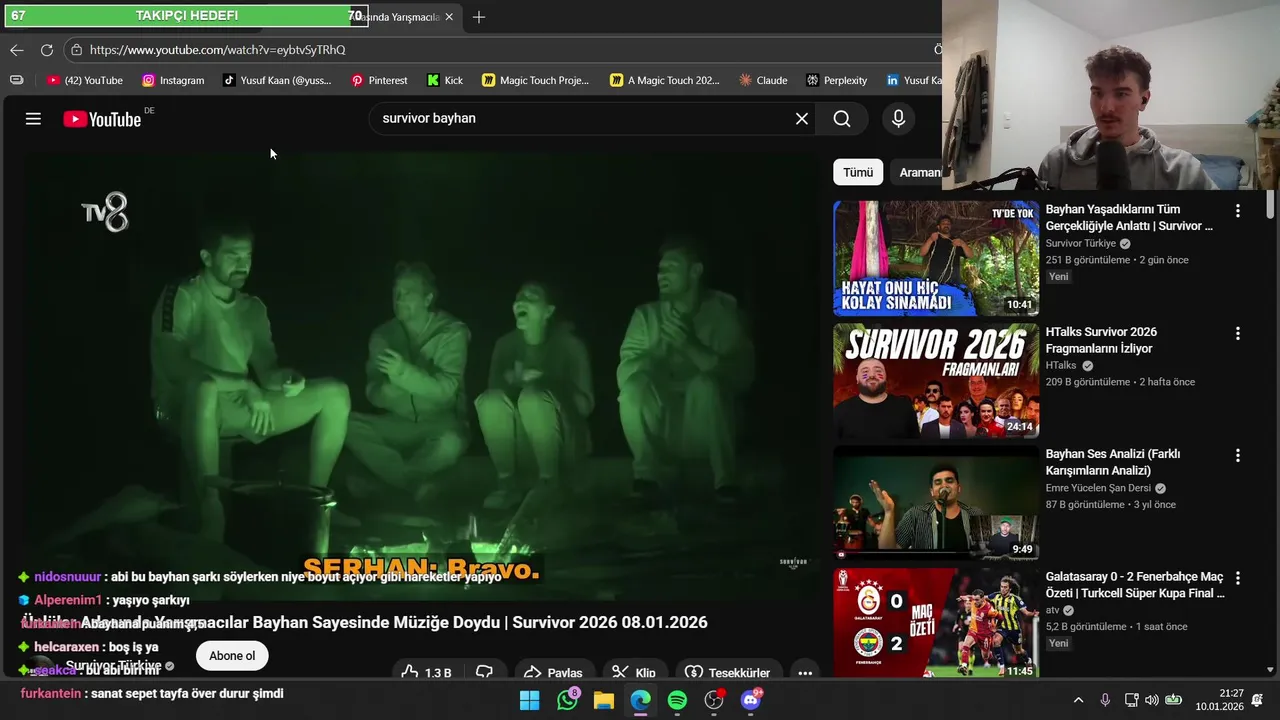Start voice search with the microphone icon
The width and height of the screenshot is (1280, 720).
coord(898,119)
